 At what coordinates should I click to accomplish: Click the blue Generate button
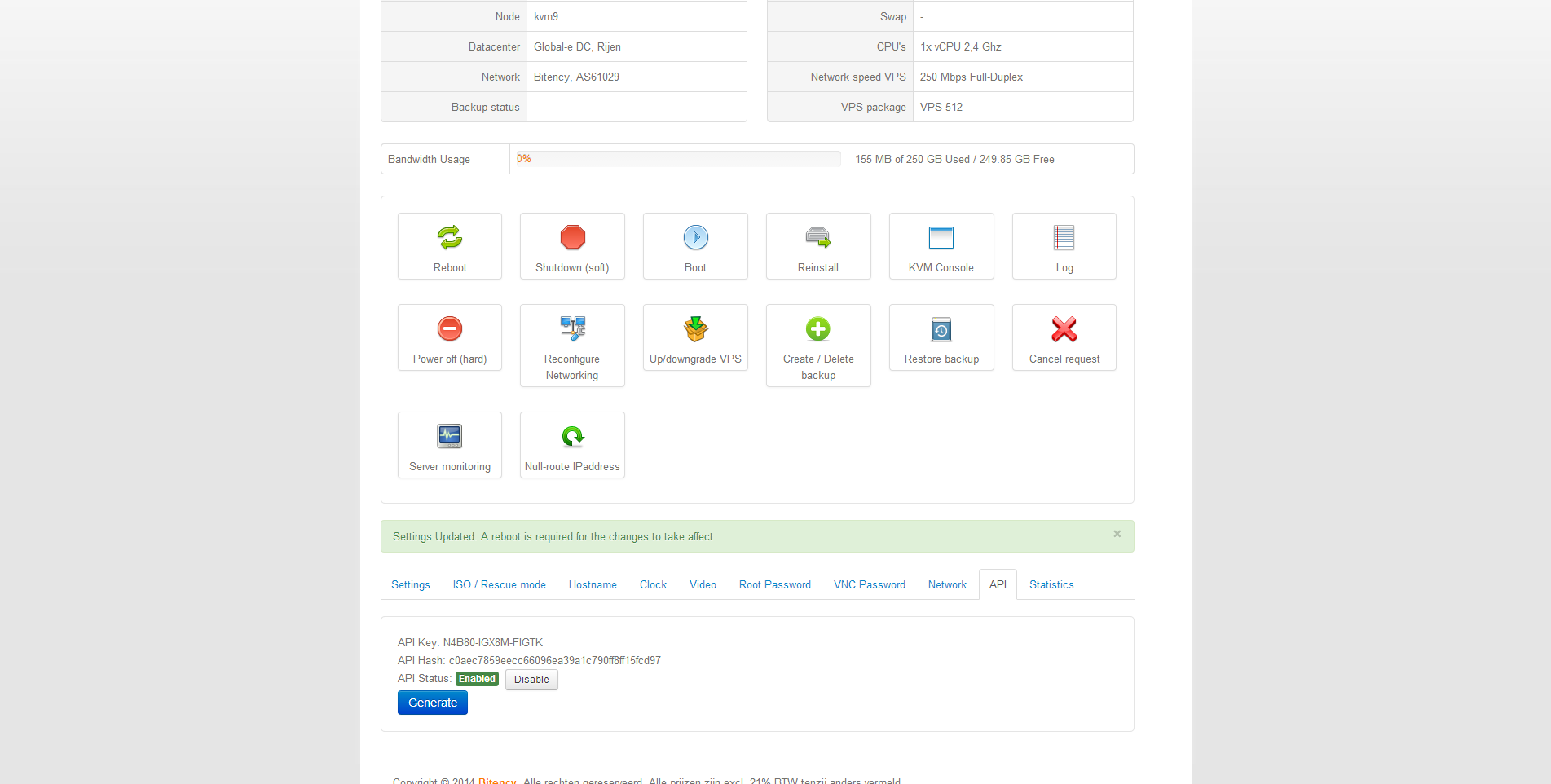(432, 703)
